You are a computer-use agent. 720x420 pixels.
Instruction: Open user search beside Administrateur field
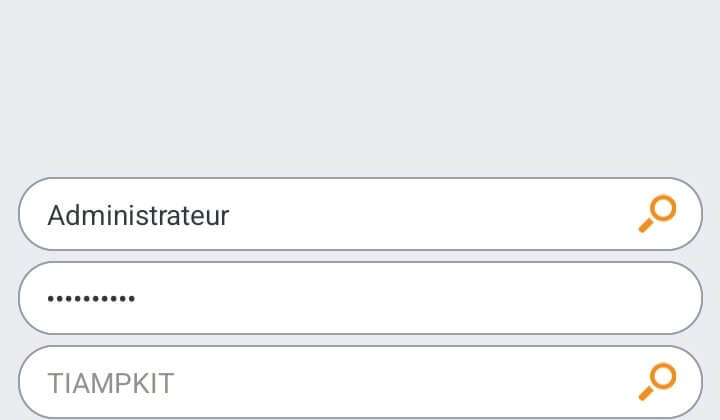[x=657, y=214]
